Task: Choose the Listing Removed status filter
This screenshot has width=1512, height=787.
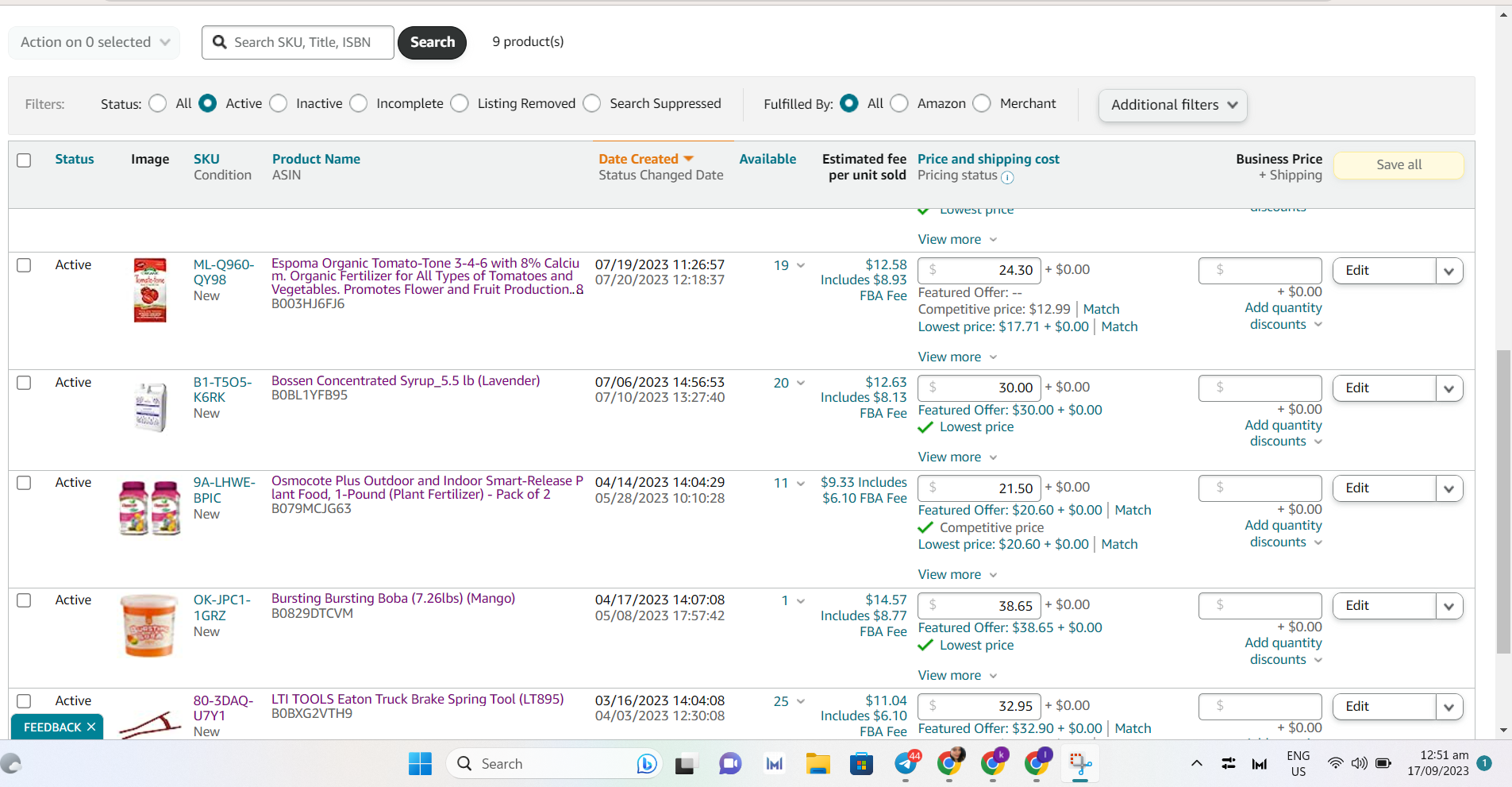Action: (460, 103)
